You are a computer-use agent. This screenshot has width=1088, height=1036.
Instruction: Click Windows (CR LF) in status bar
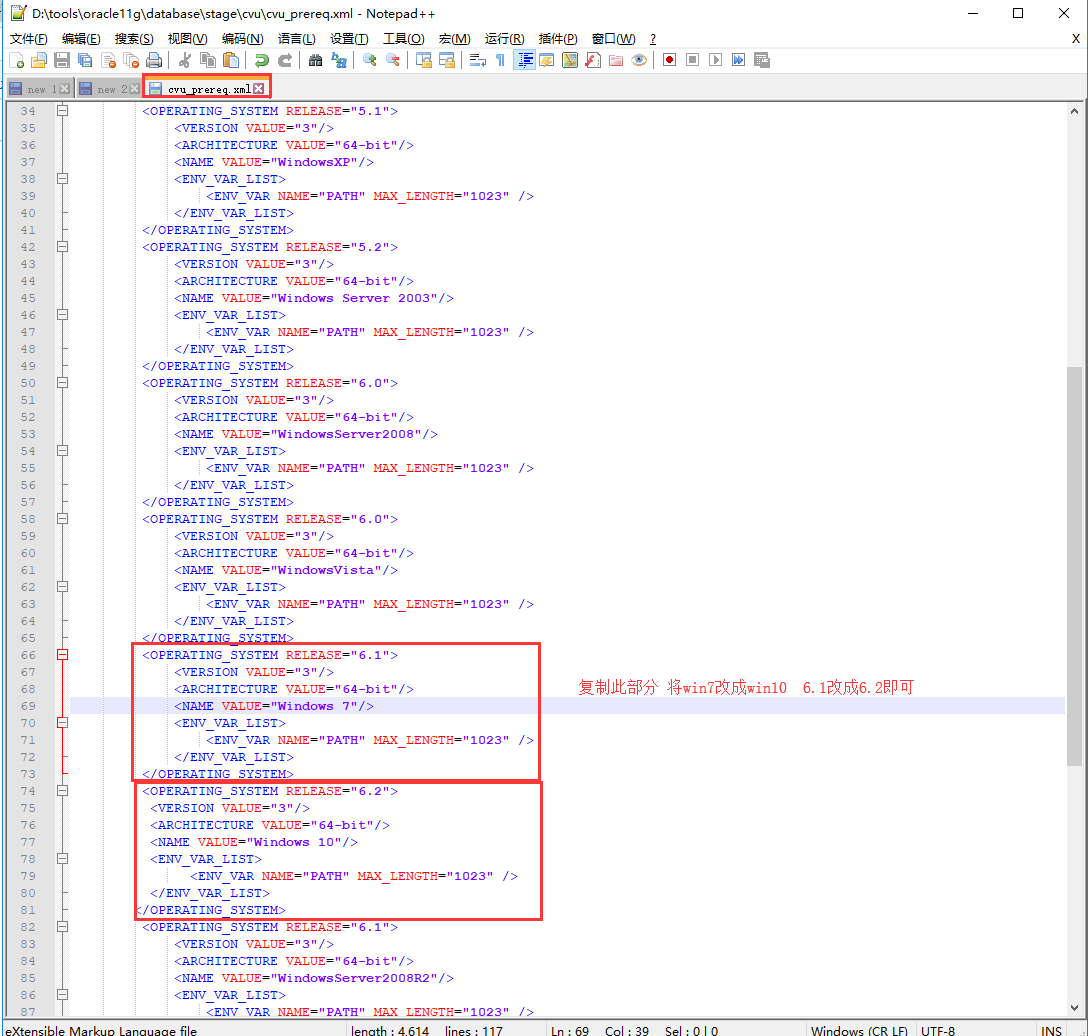tap(859, 1030)
